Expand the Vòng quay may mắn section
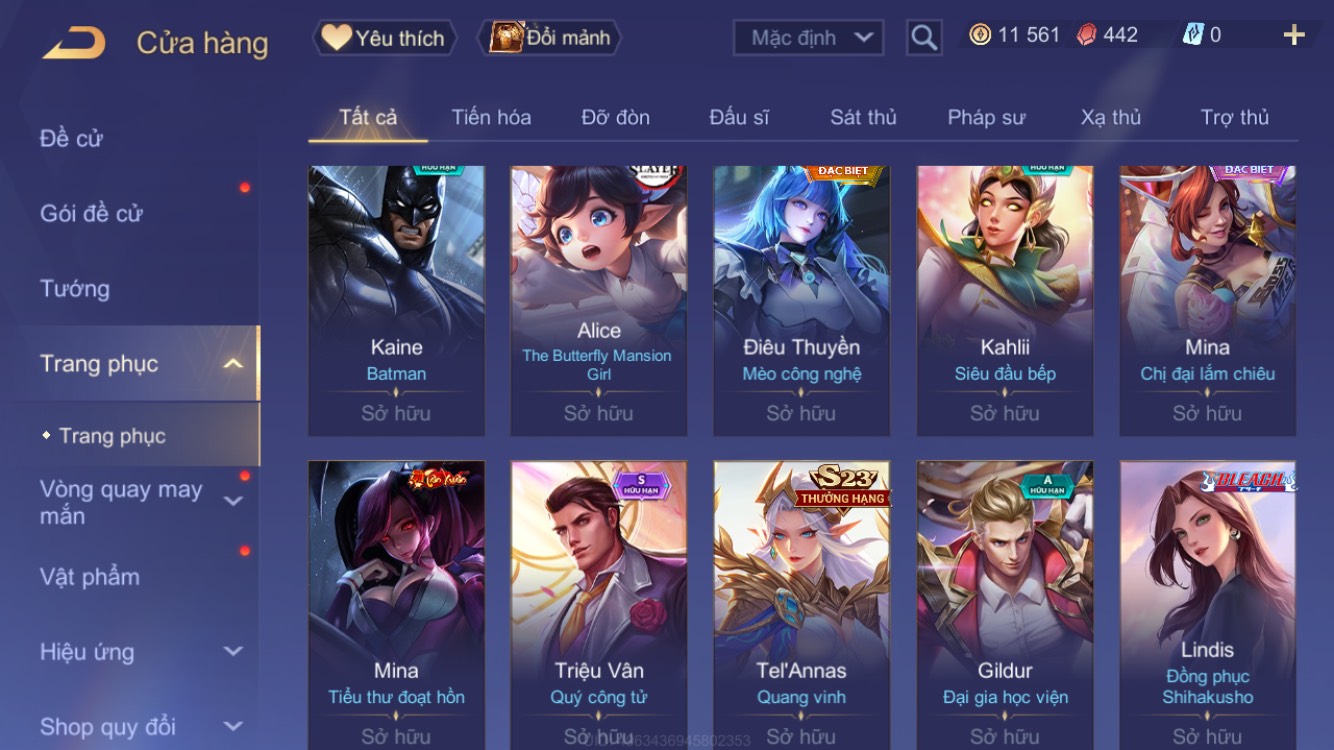The width and height of the screenshot is (1334, 750). 233,502
